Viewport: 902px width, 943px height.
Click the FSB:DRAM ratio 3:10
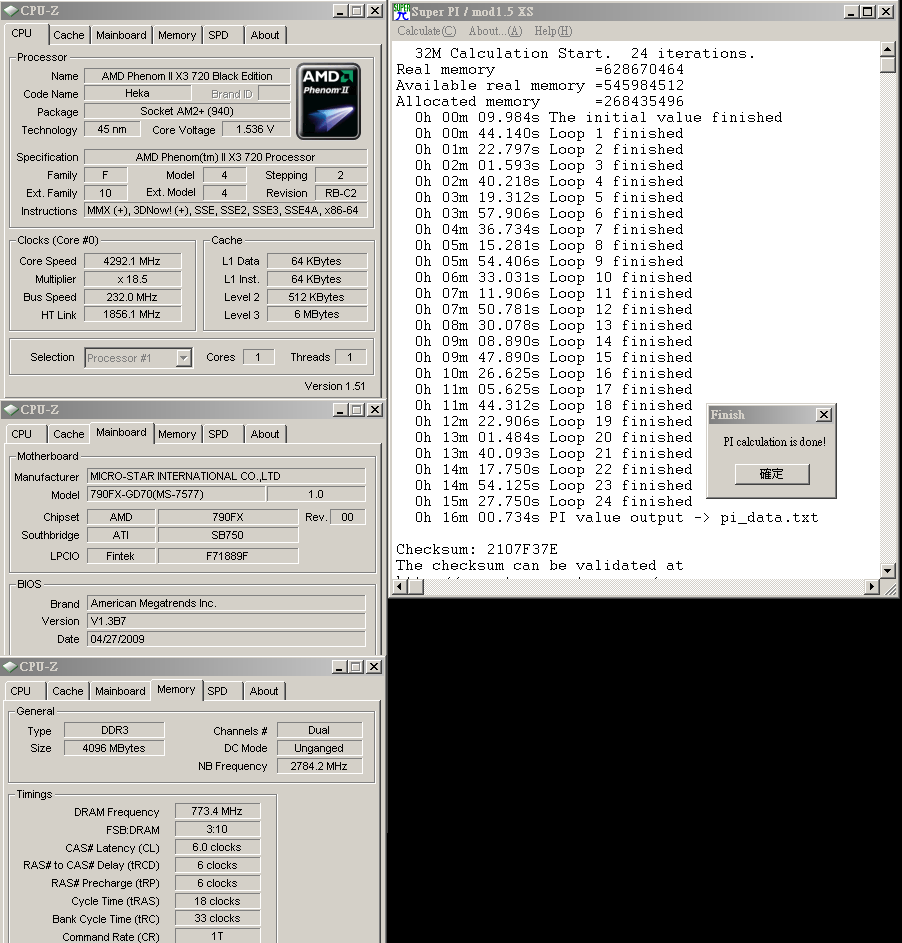(x=217, y=829)
